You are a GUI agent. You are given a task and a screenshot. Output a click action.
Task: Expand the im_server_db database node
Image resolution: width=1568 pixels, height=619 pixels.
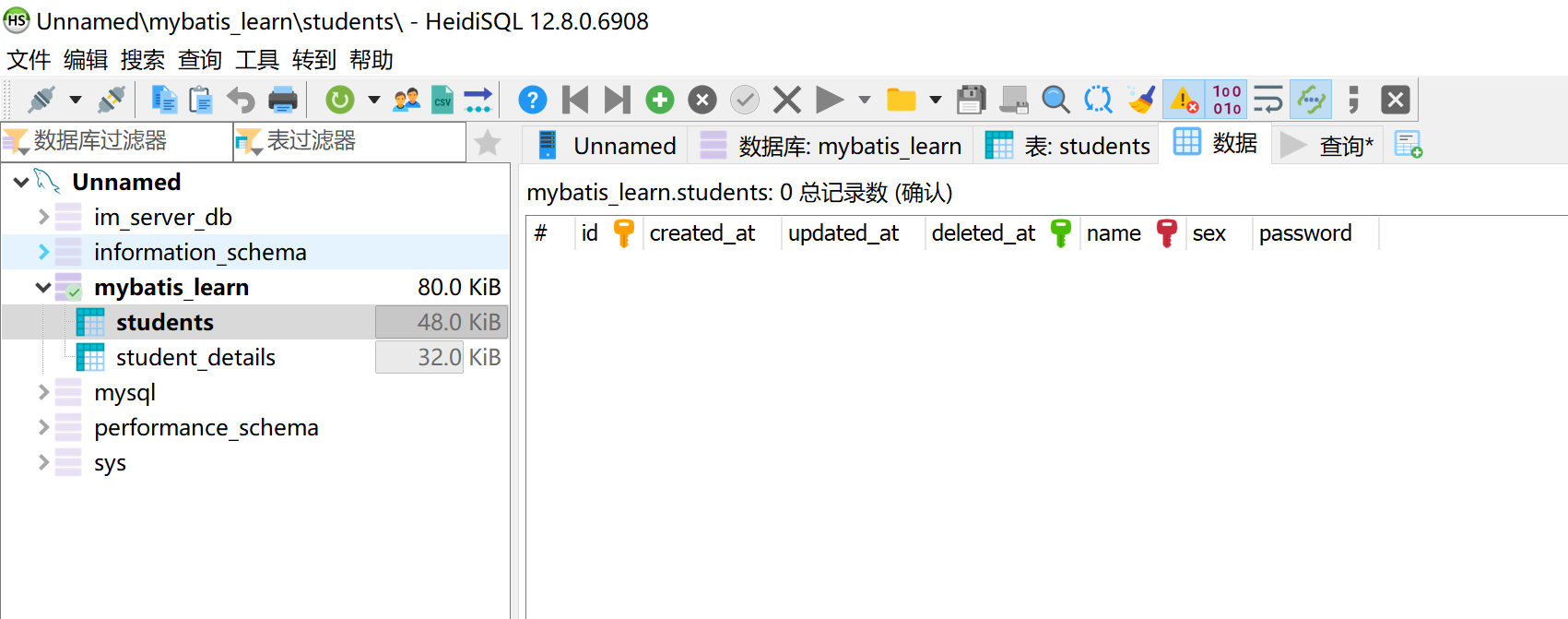[x=43, y=217]
